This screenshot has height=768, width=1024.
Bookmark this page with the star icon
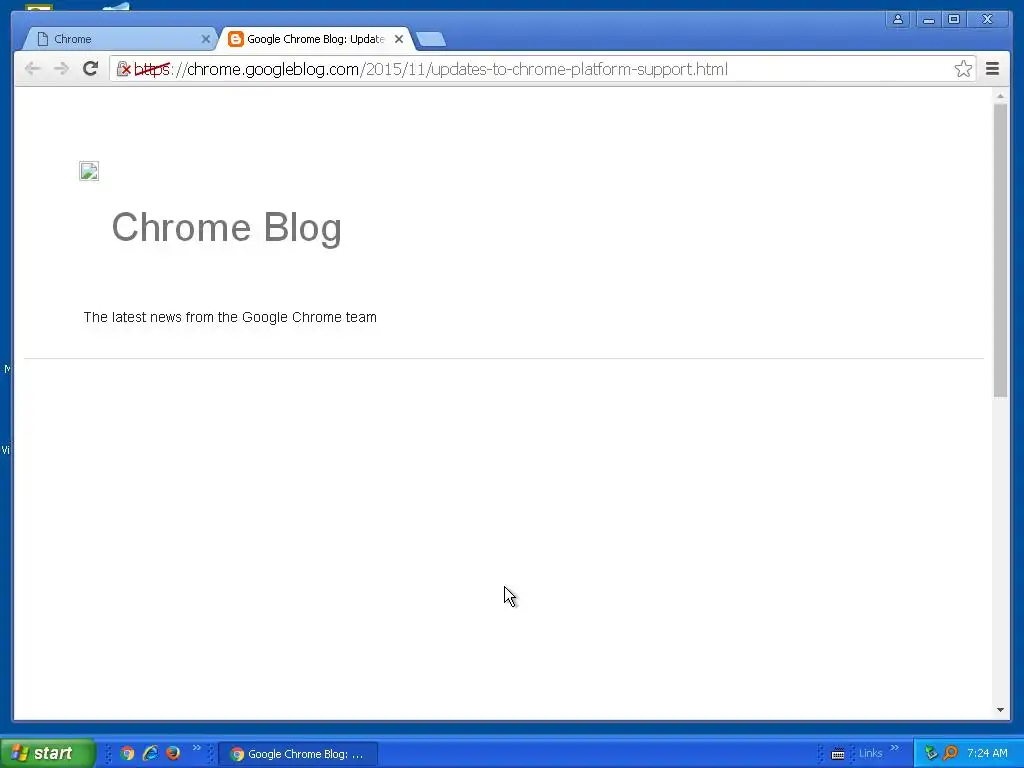963,69
